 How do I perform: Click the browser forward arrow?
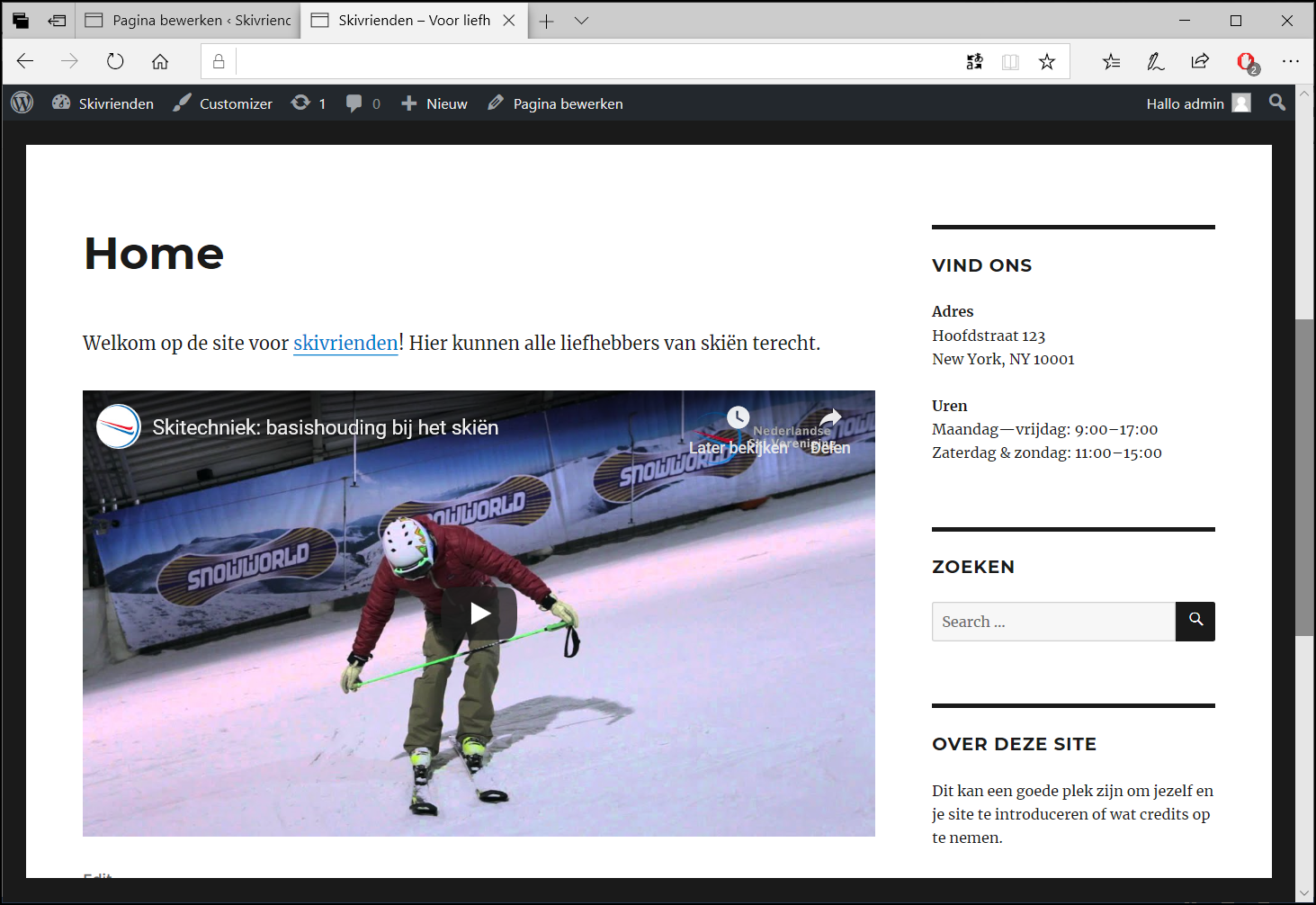coord(70,61)
